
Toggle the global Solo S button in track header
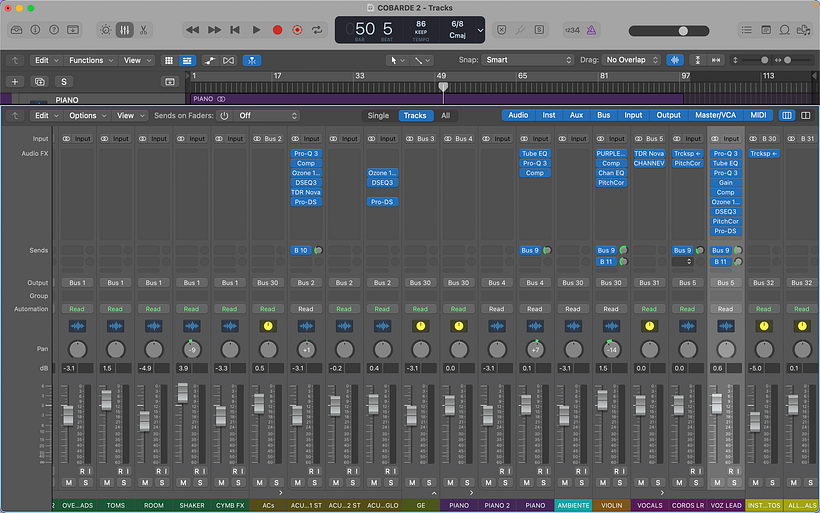pyautogui.click(x=64, y=82)
